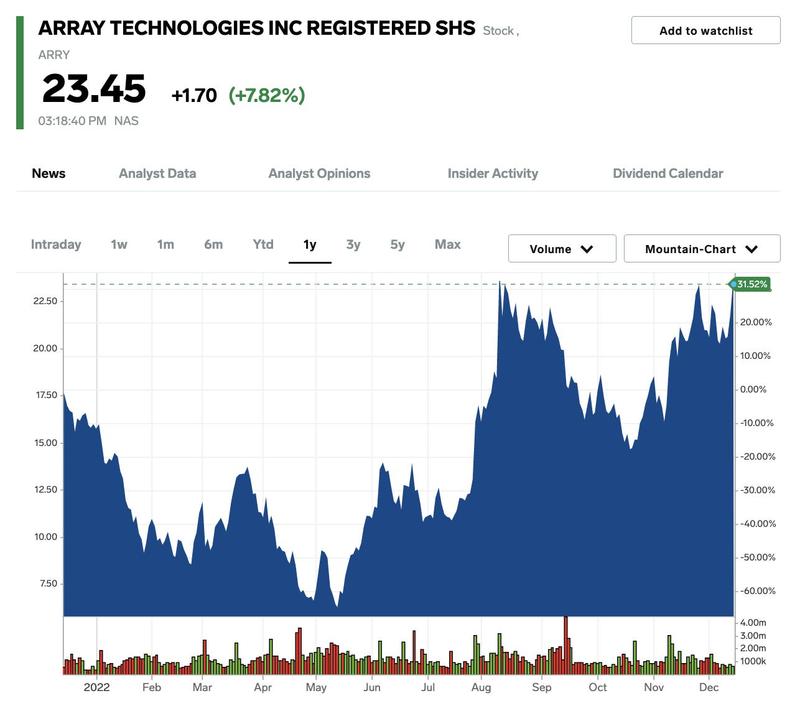Viewport: 800px width, 719px height.
Task: Show the 6m chart range
Action: [213, 244]
